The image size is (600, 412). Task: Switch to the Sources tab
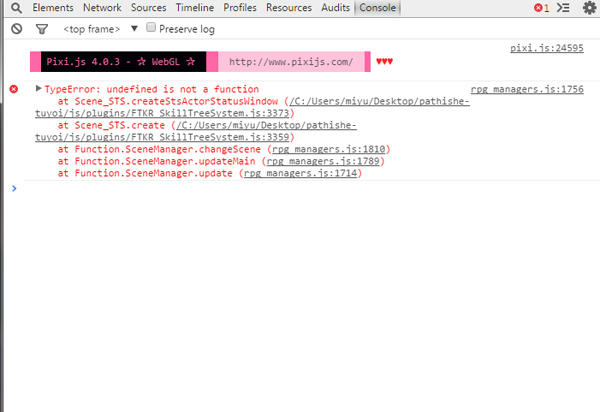tap(148, 8)
